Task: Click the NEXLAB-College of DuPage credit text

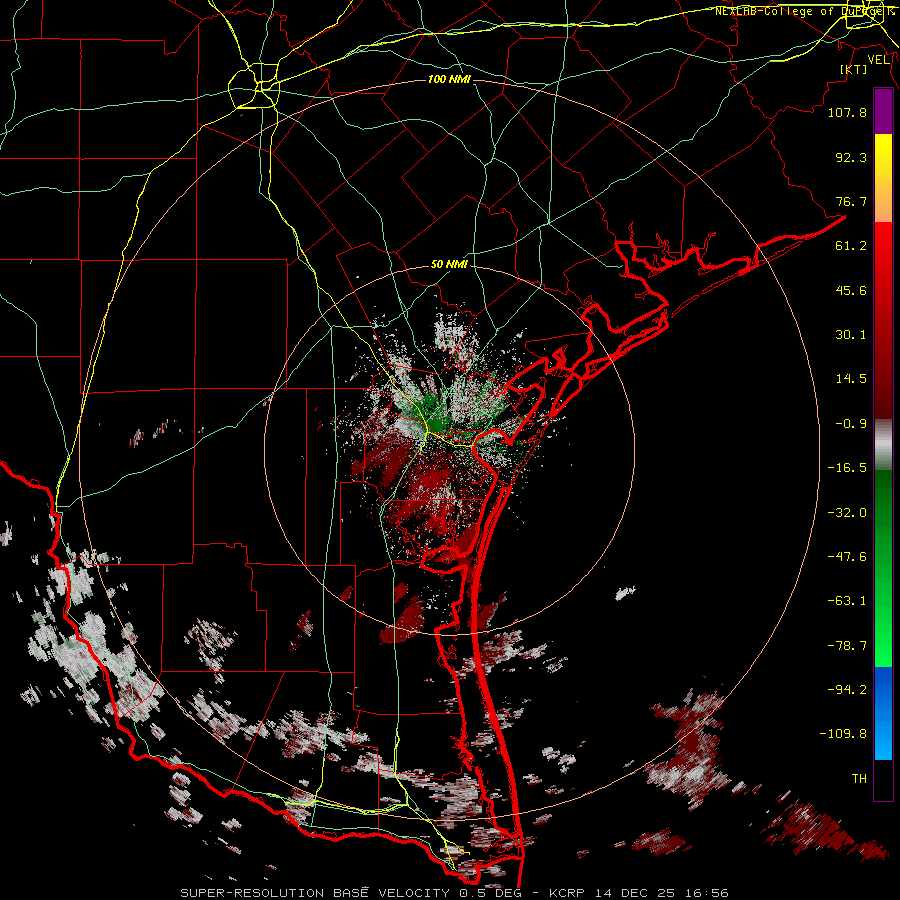Action: pyautogui.click(x=804, y=11)
